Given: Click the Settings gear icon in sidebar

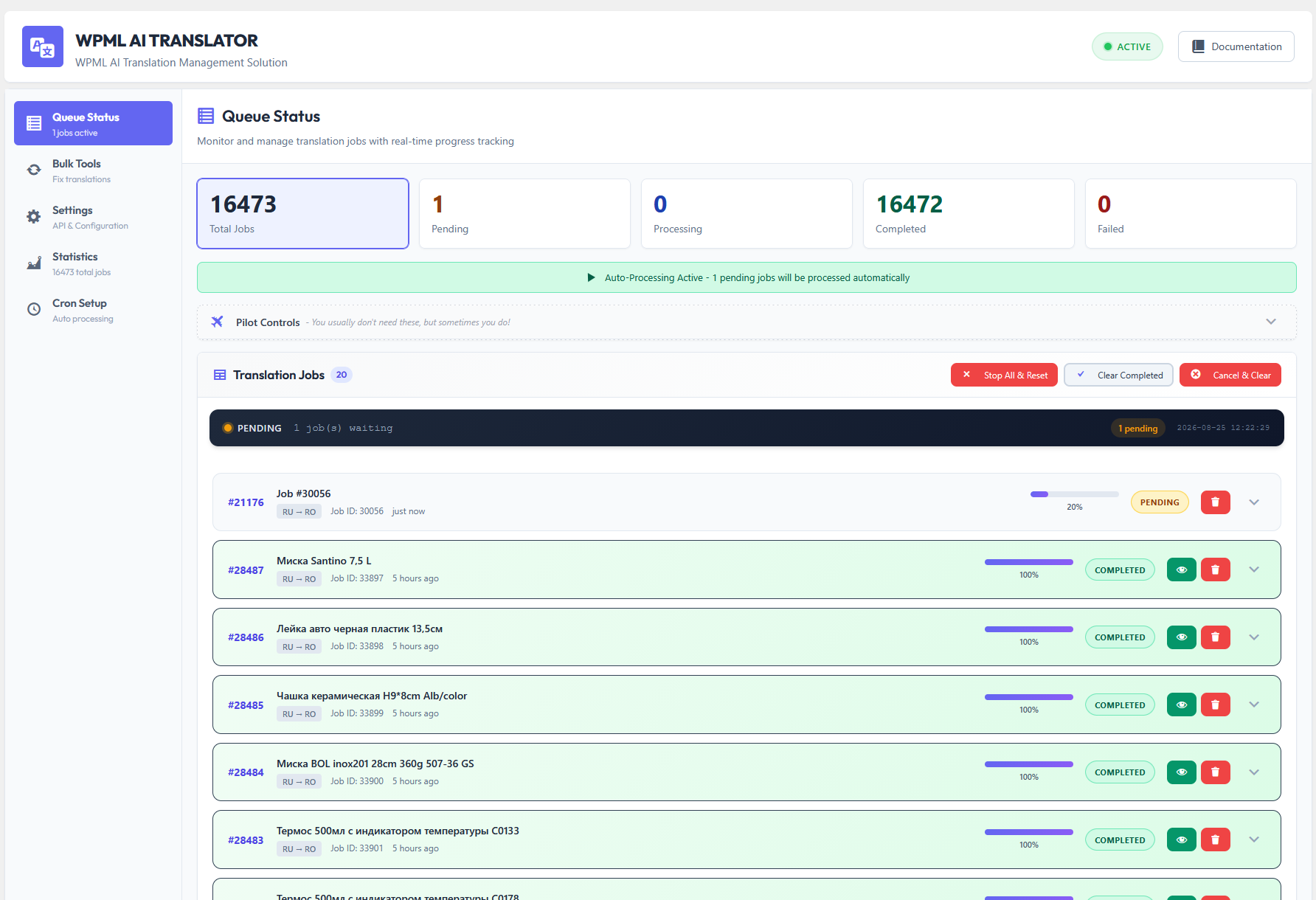Looking at the screenshot, I should tap(34, 217).
